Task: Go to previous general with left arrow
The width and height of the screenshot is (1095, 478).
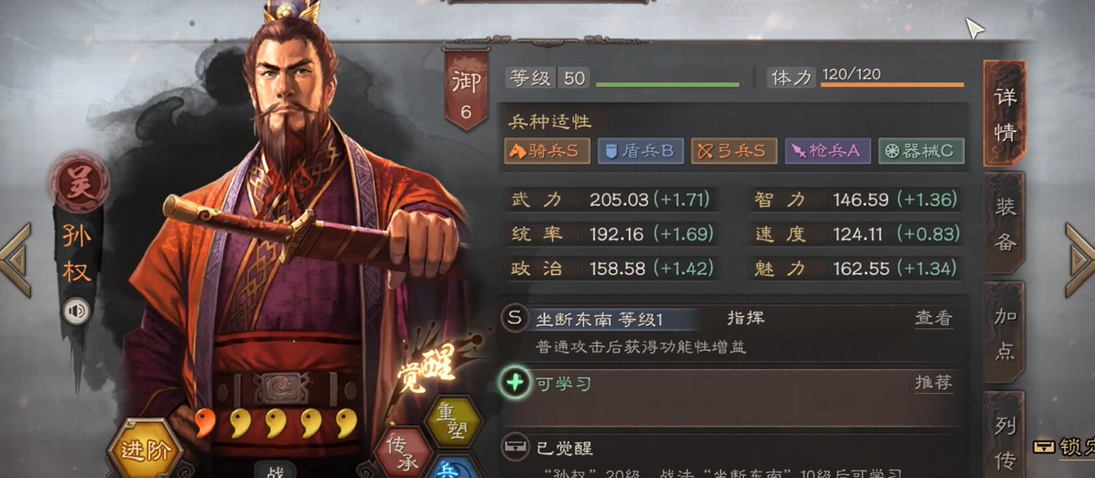Action: pos(15,260)
